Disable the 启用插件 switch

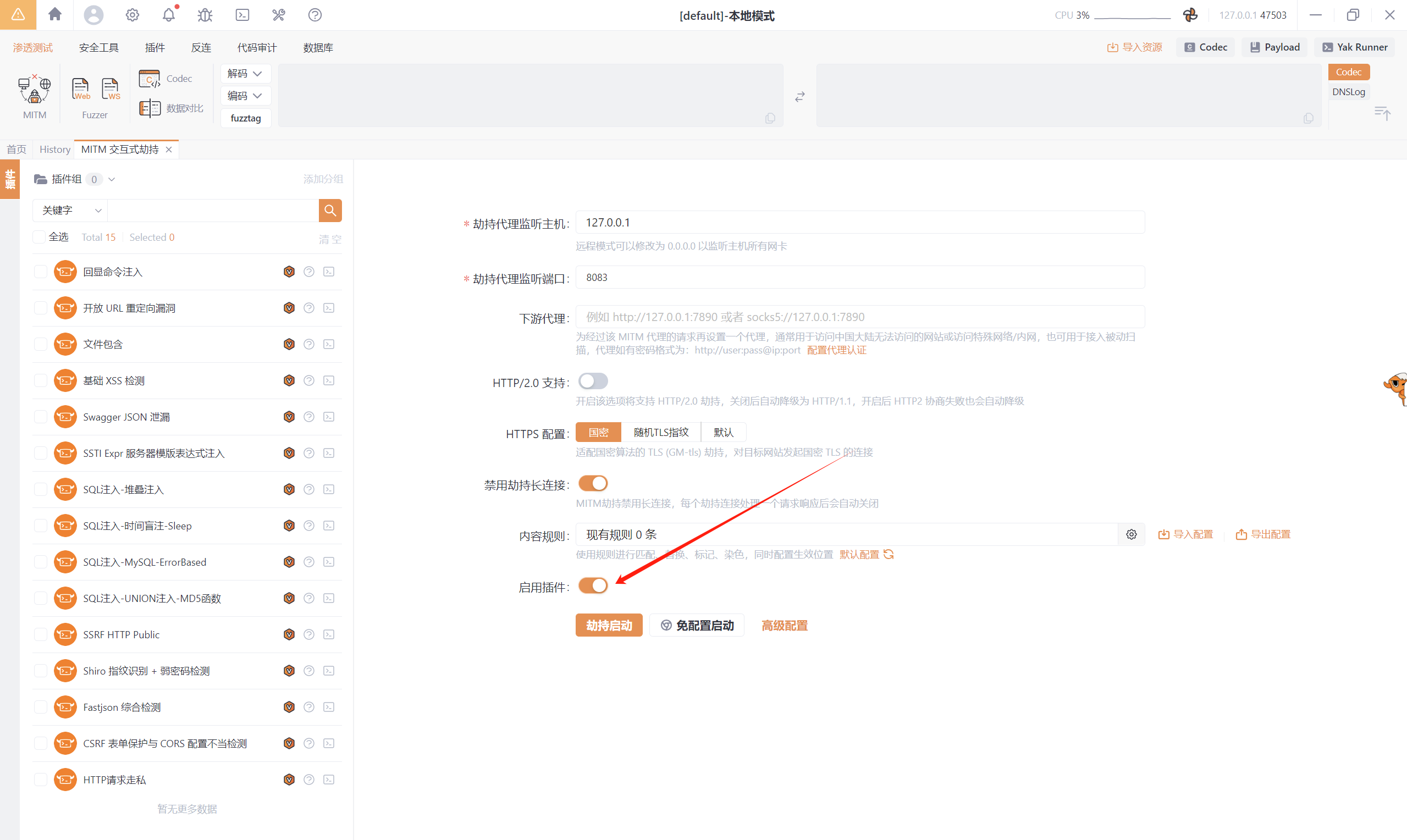[593, 586]
